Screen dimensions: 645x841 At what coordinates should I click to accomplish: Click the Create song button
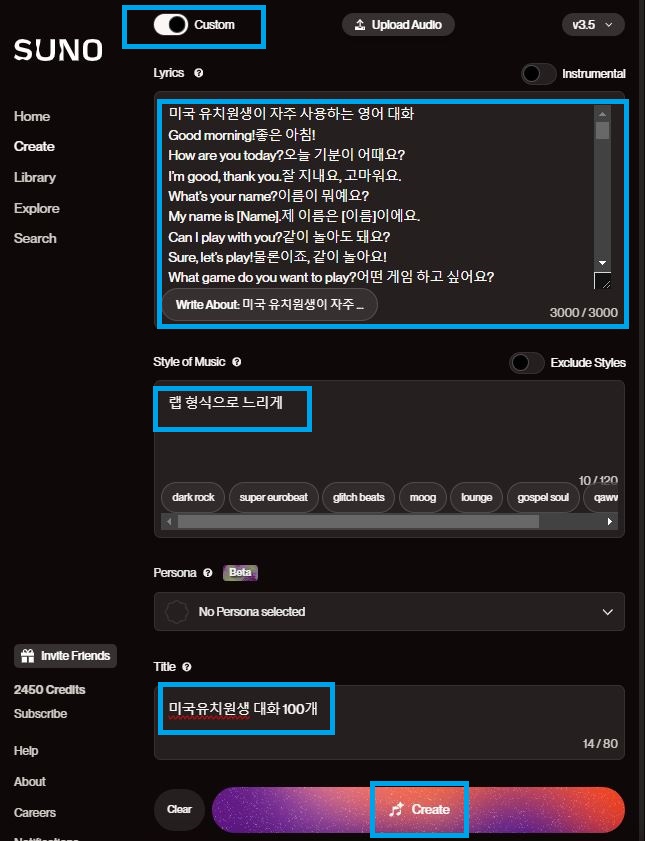pos(418,809)
